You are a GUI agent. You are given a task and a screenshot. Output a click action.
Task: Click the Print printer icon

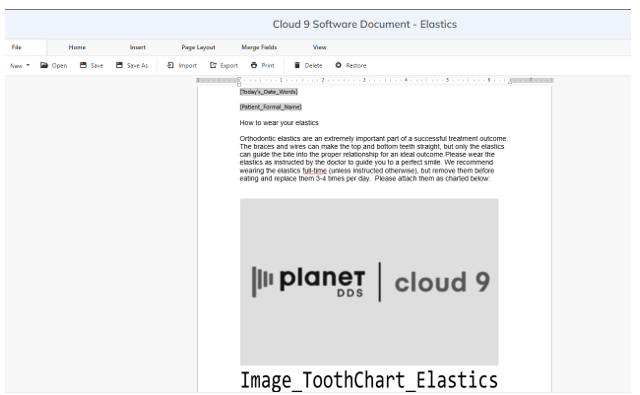pos(254,65)
